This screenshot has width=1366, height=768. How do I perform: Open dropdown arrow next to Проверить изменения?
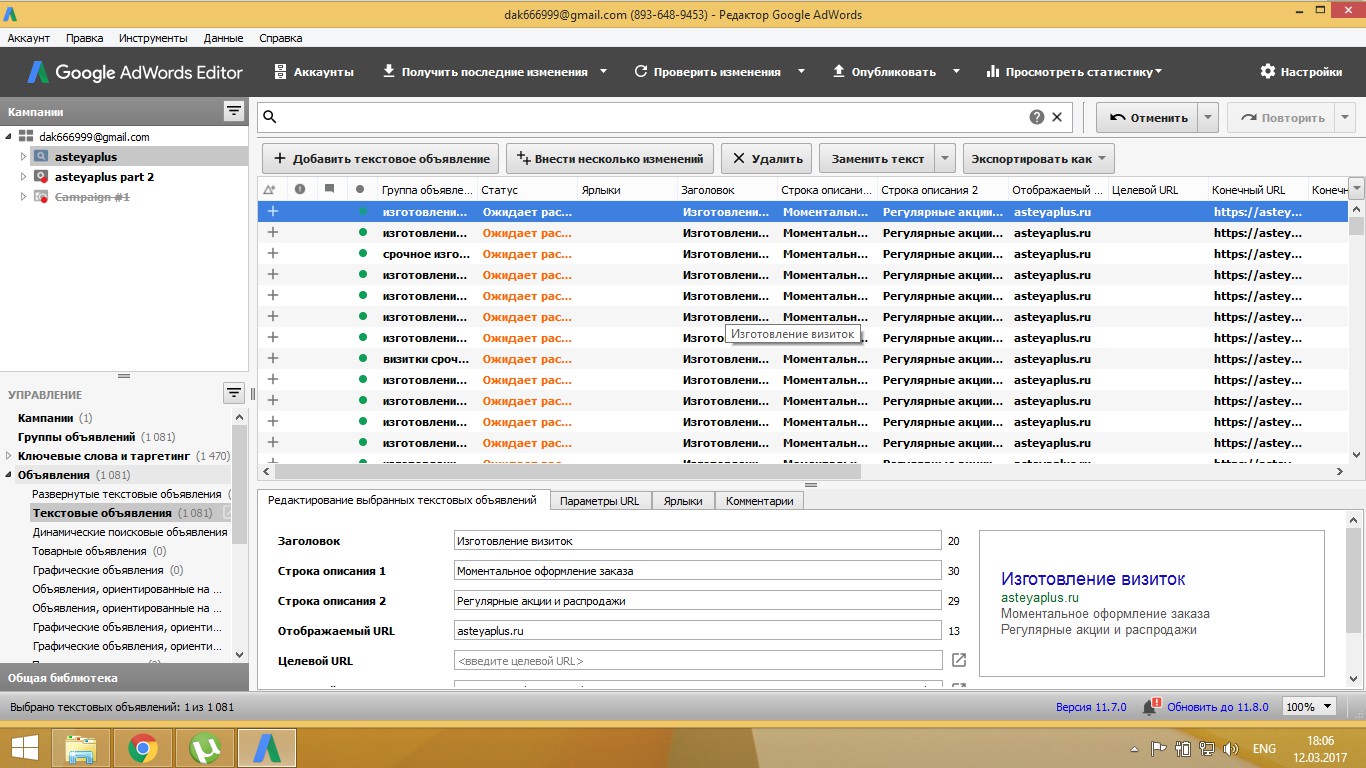(801, 72)
